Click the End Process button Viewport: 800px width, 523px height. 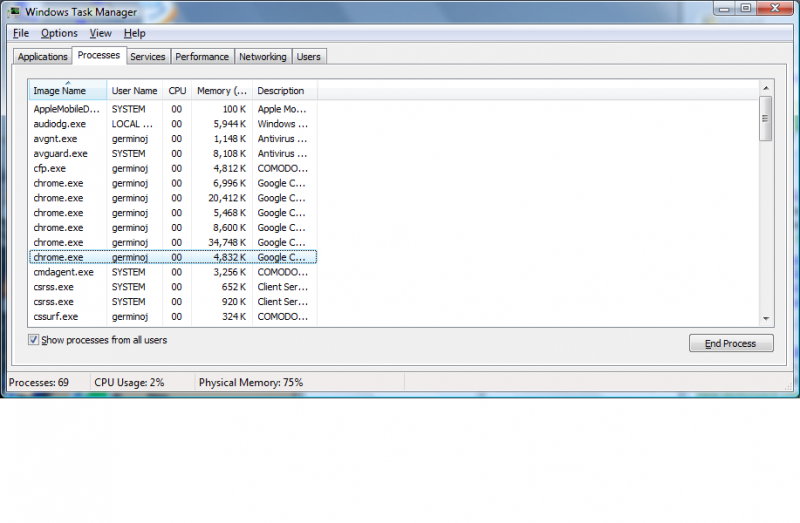pos(731,343)
